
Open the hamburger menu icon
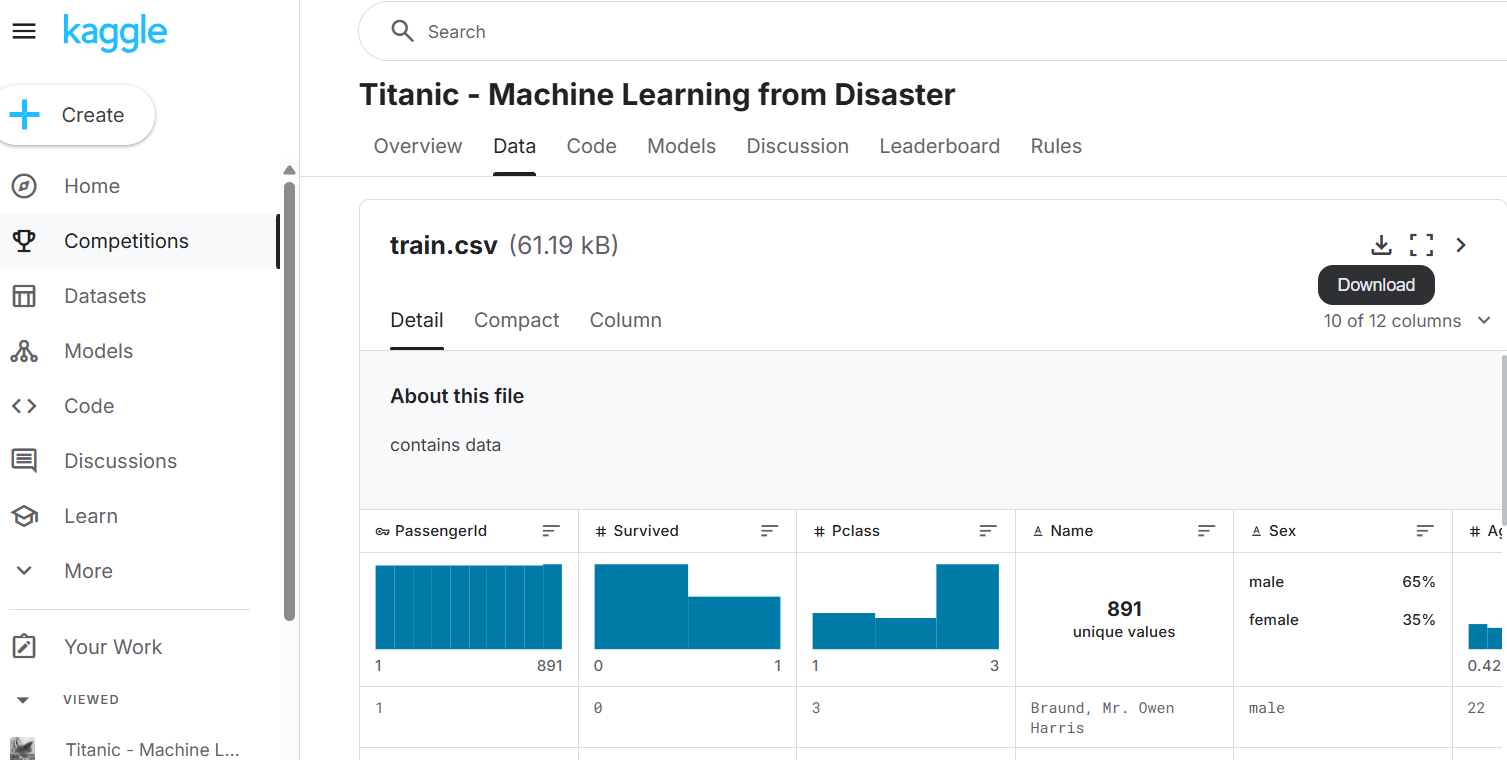(x=24, y=32)
